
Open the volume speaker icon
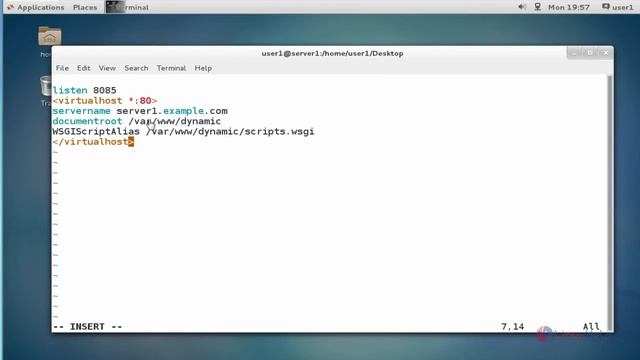pyautogui.click(x=522, y=7)
